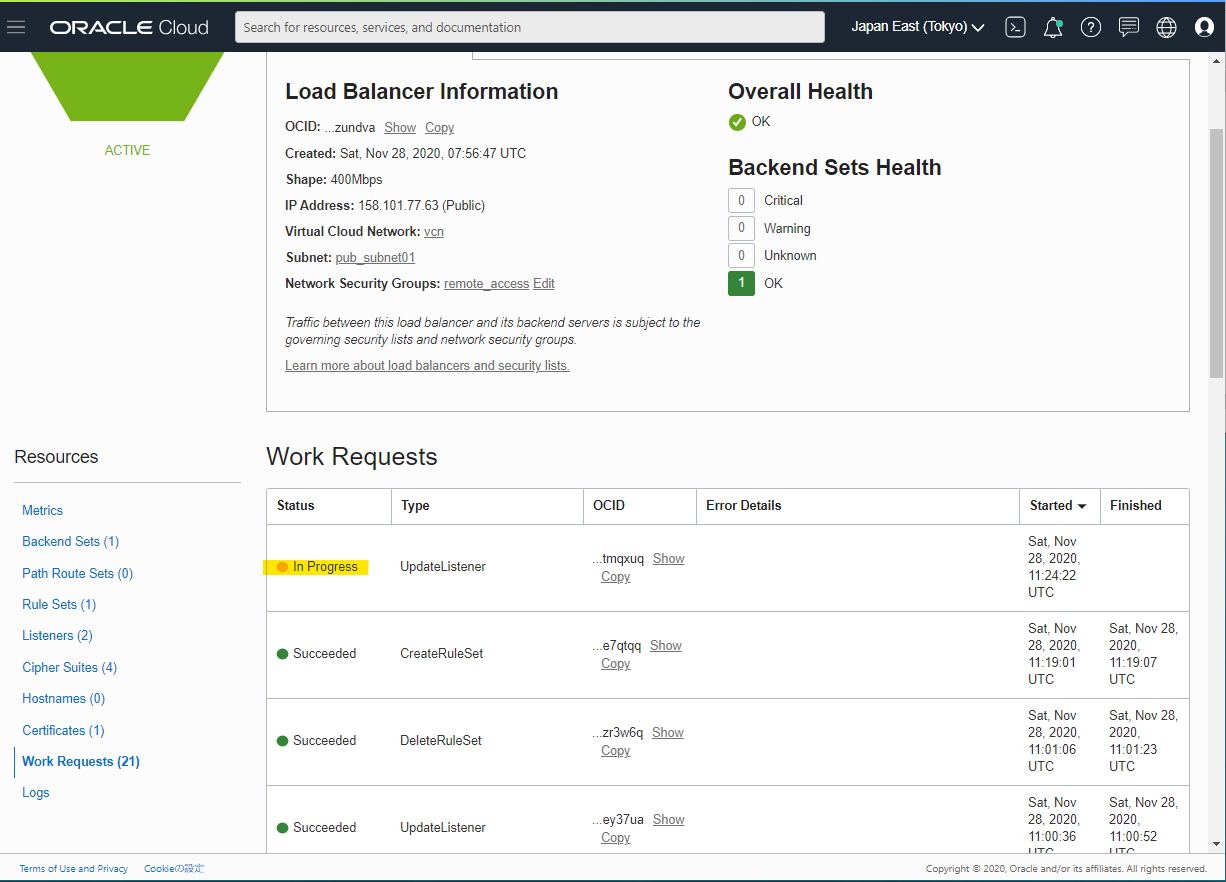Open the support chat icon
1226x882 pixels.
click(x=1129, y=27)
